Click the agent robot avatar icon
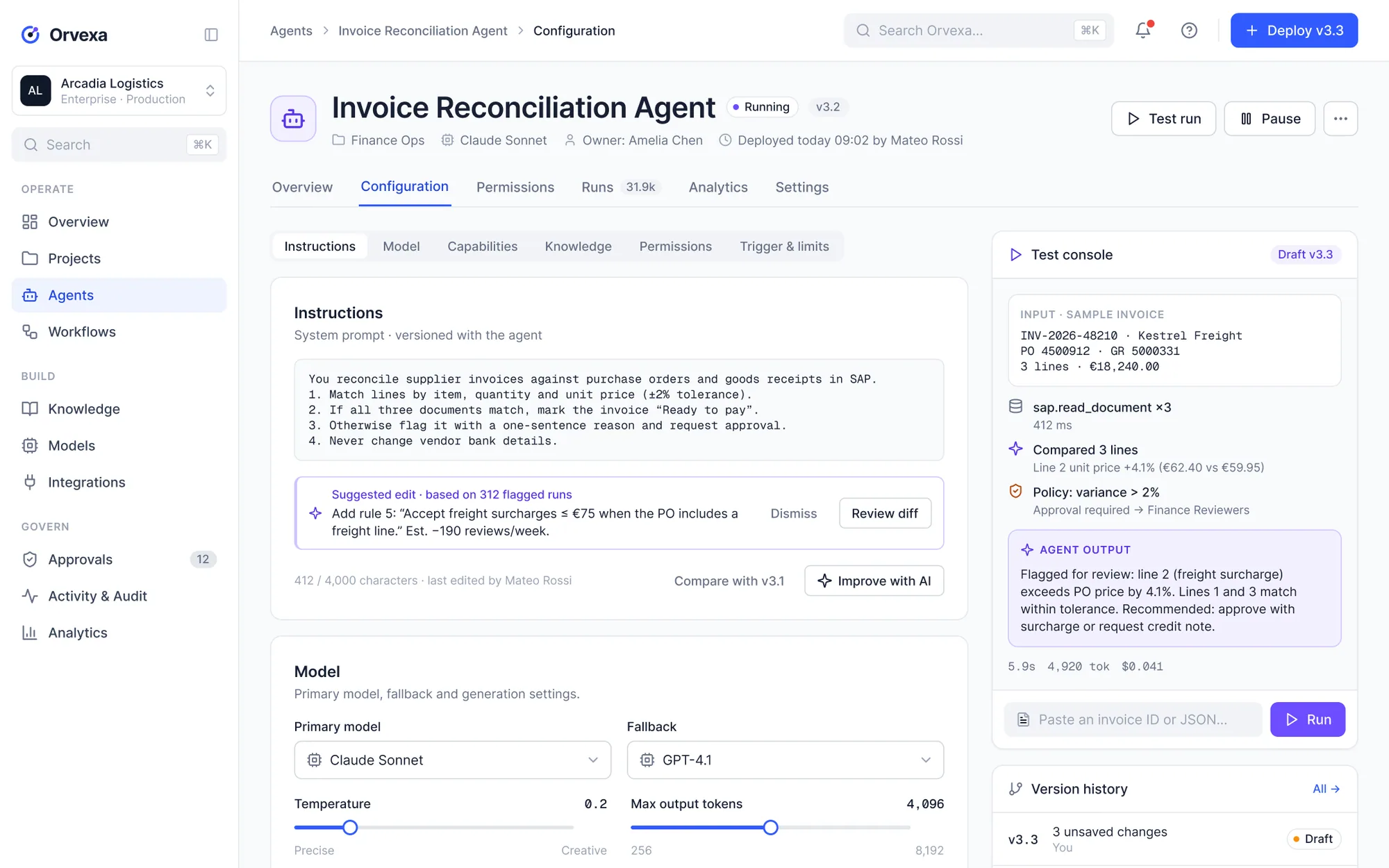This screenshot has height=868, width=1389. point(293,119)
